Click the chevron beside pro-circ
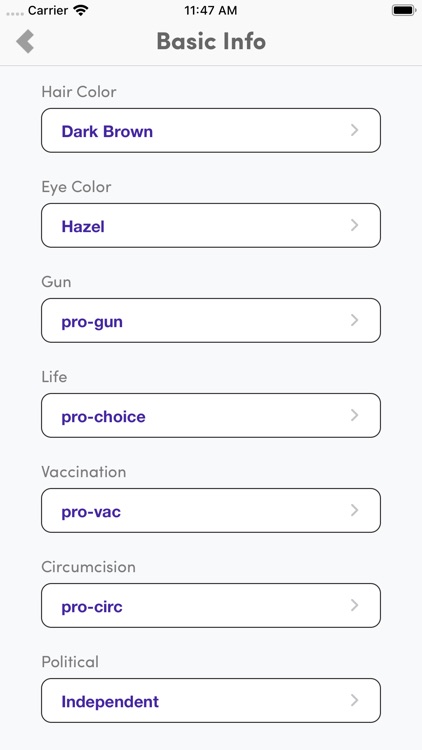Viewport: 422px width, 750px height. (355, 606)
